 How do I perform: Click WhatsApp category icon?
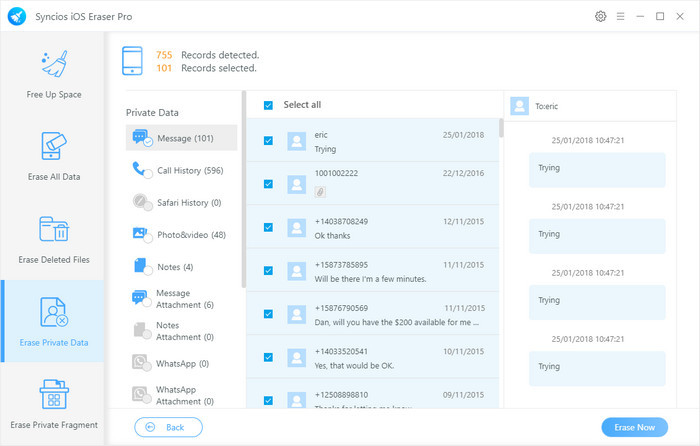141,363
